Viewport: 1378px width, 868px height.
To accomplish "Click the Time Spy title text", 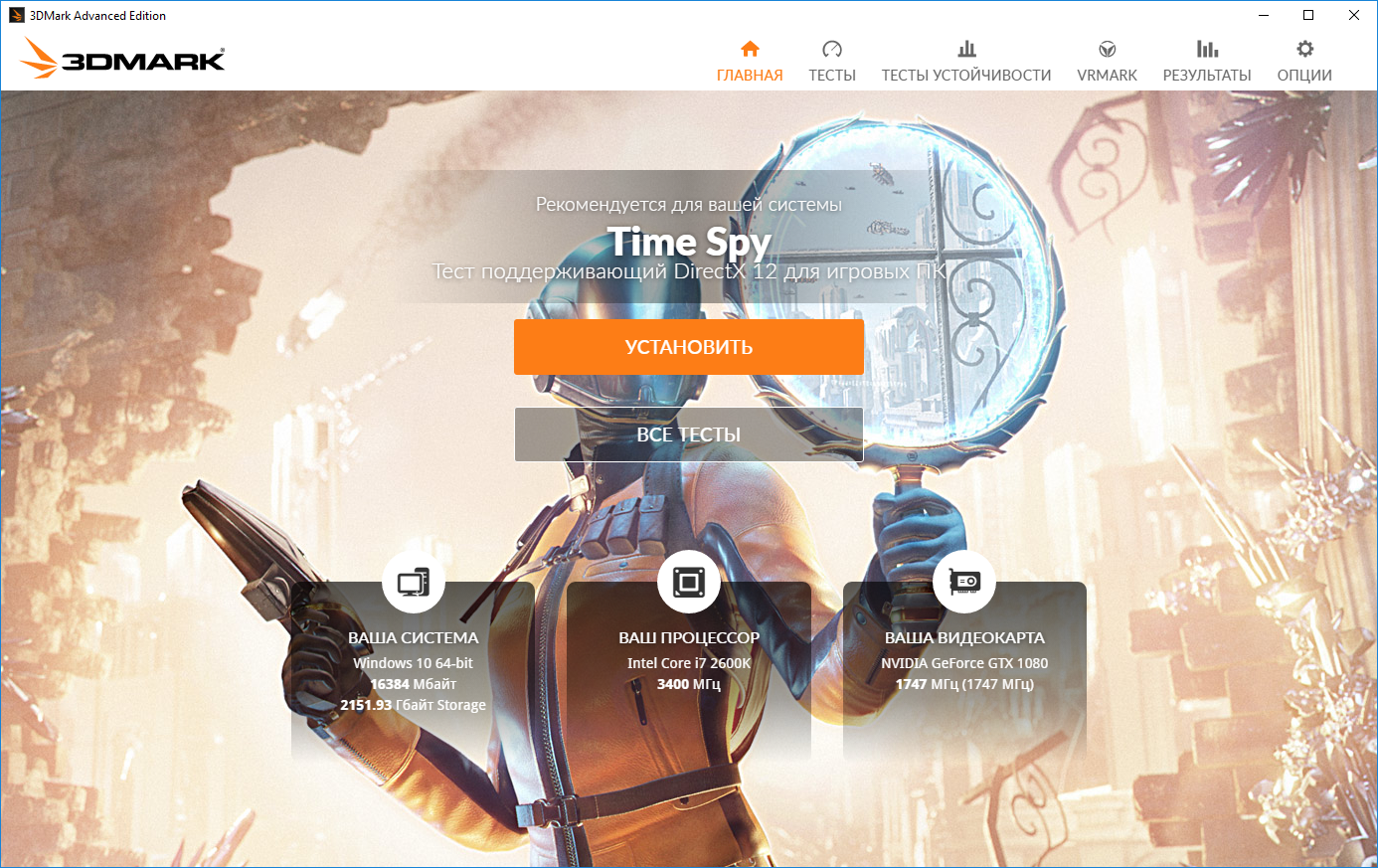I will [x=689, y=242].
